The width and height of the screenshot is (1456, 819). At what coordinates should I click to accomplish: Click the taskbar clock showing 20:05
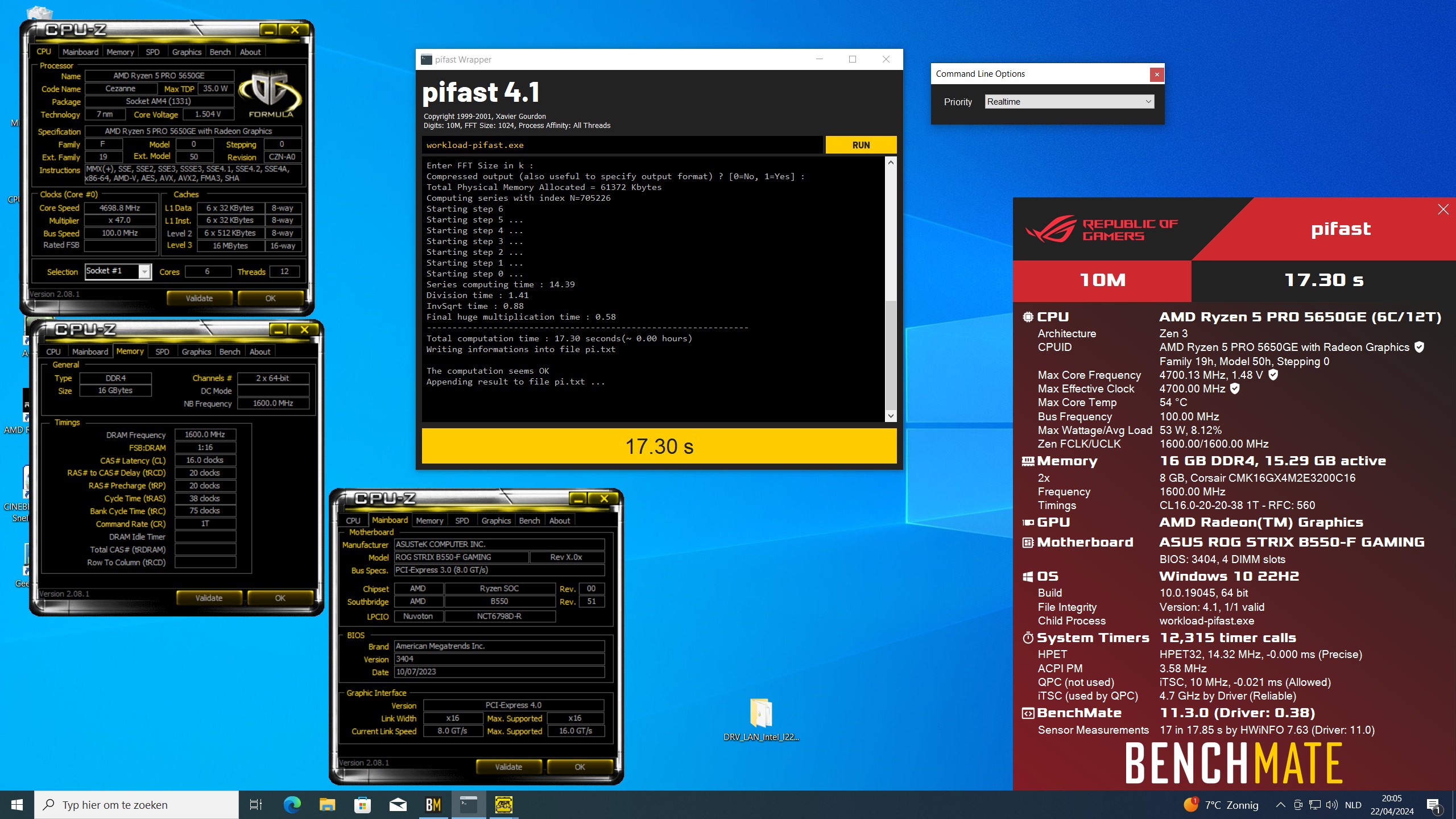coord(1392,805)
